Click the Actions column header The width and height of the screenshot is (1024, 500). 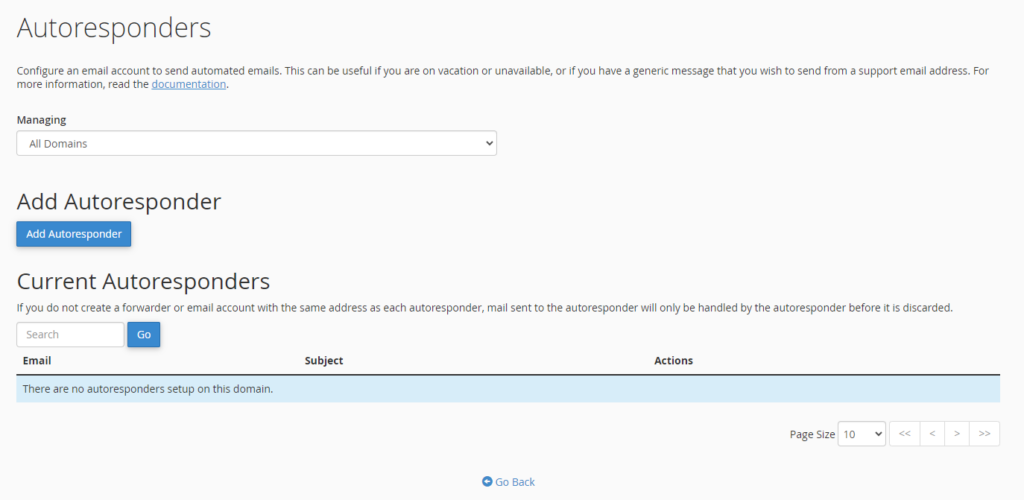tap(673, 360)
